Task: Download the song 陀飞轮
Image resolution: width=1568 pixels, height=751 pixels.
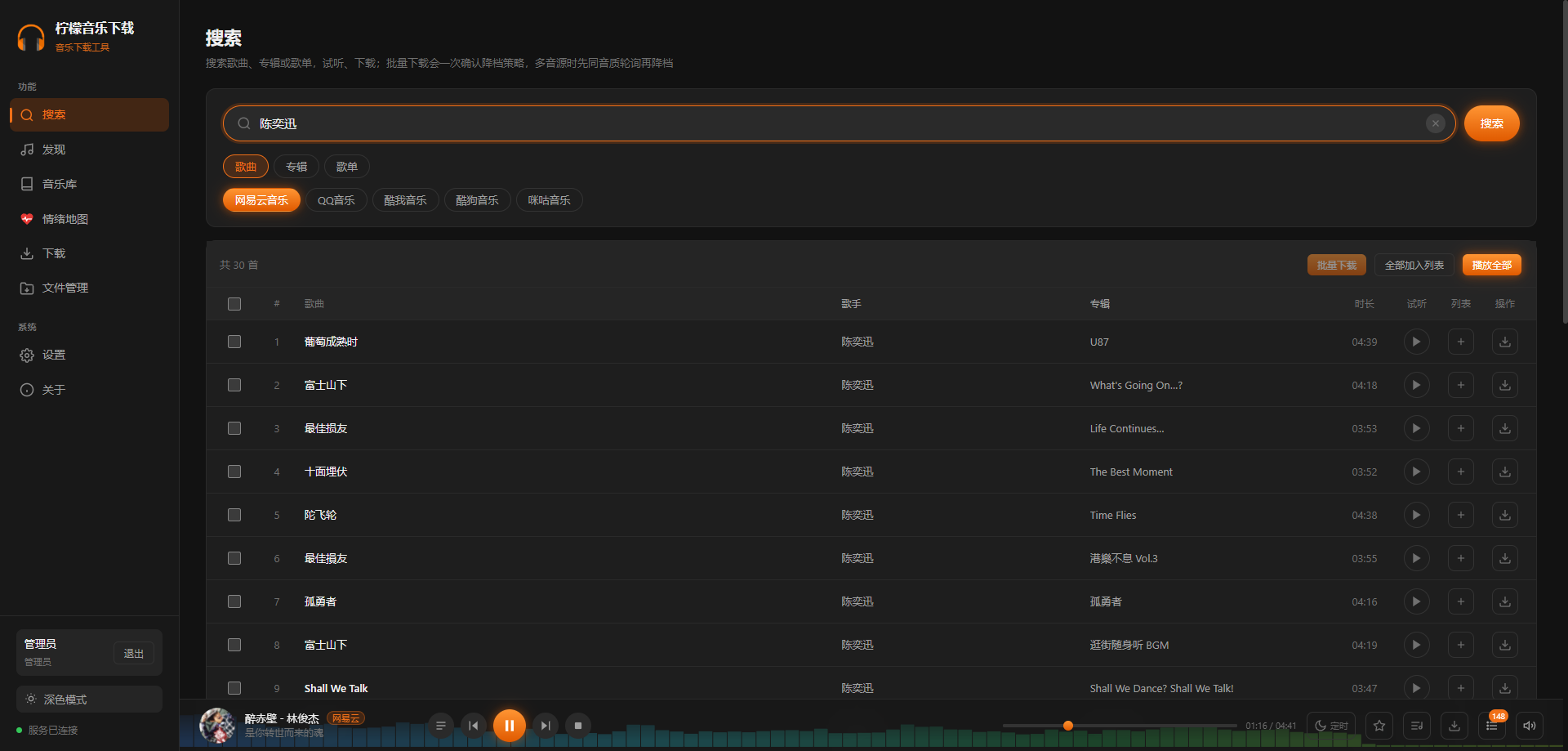Action: point(1504,515)
